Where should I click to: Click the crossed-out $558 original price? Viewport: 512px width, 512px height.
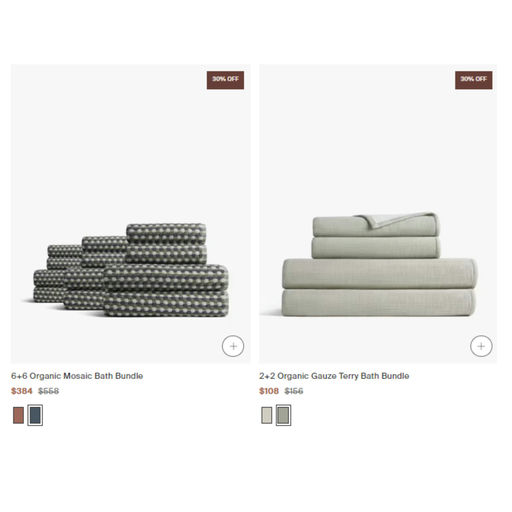[49, 391]
